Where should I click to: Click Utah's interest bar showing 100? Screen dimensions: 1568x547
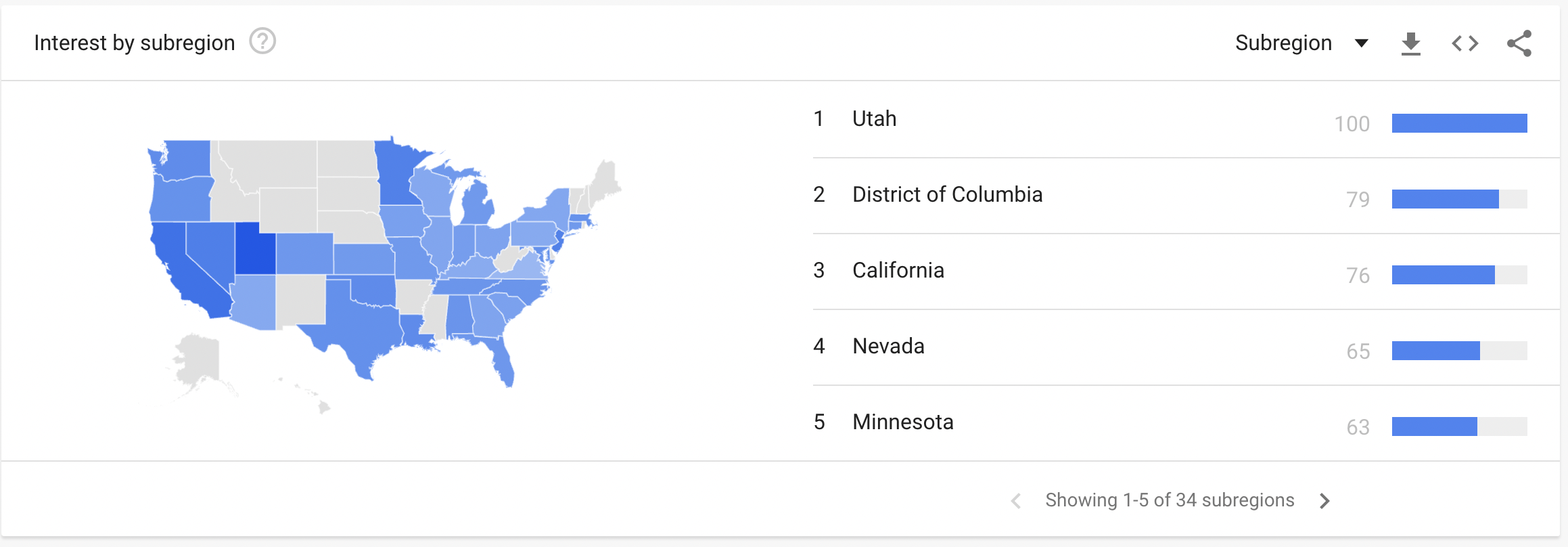(1459, 123)
